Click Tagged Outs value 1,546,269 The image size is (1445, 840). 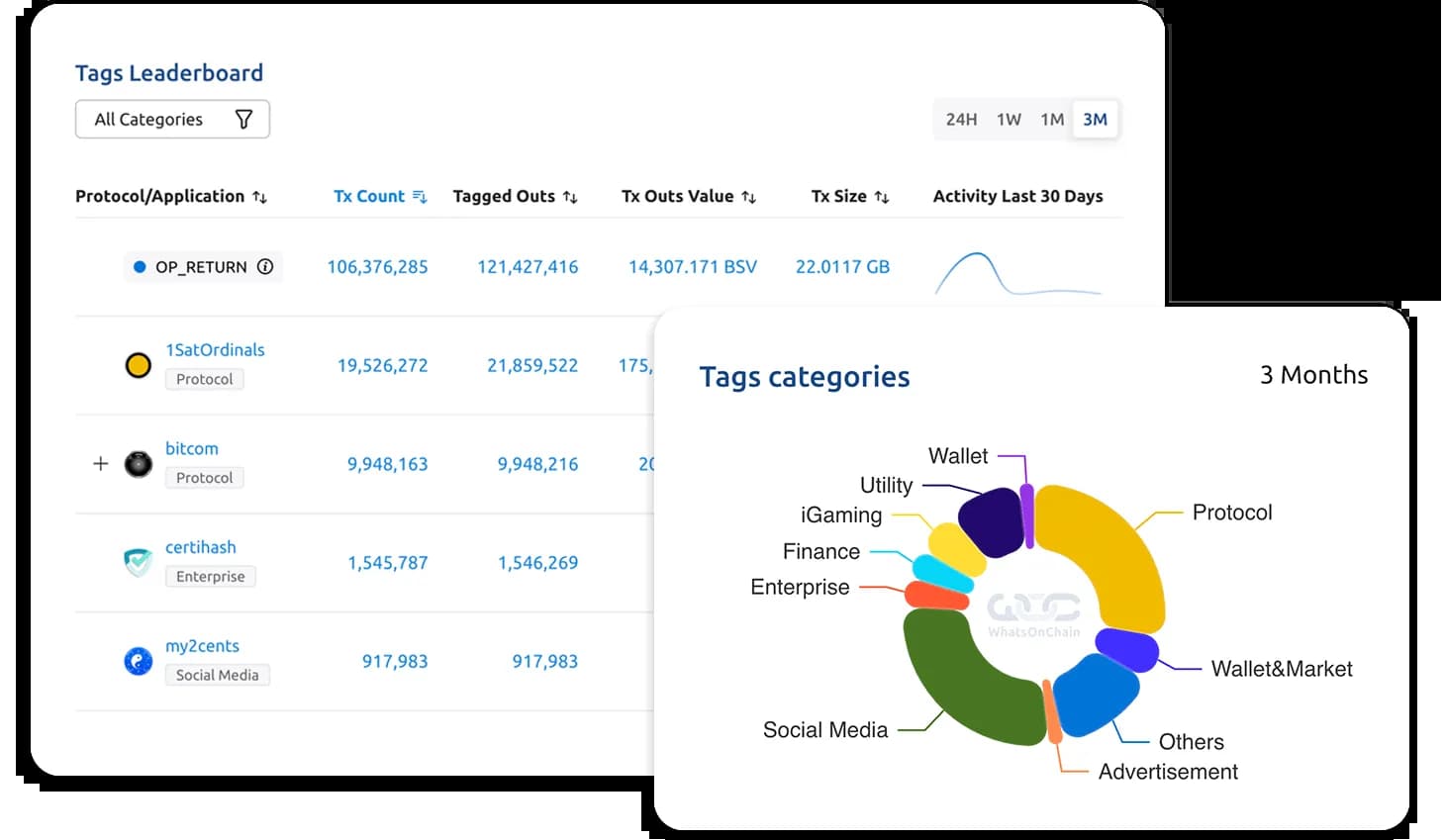538,563
